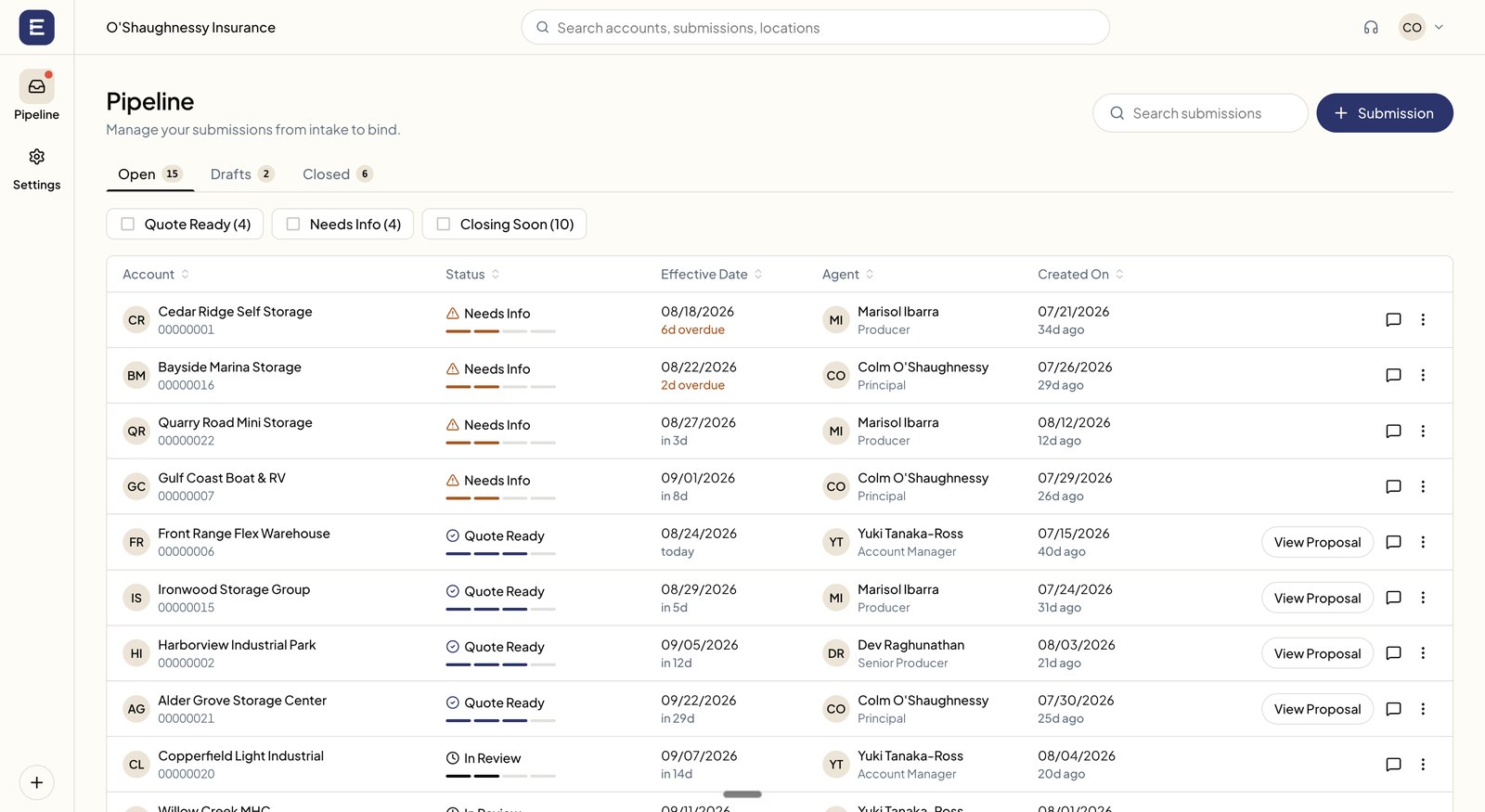Sort table by Created On column

click(1081, 275)
